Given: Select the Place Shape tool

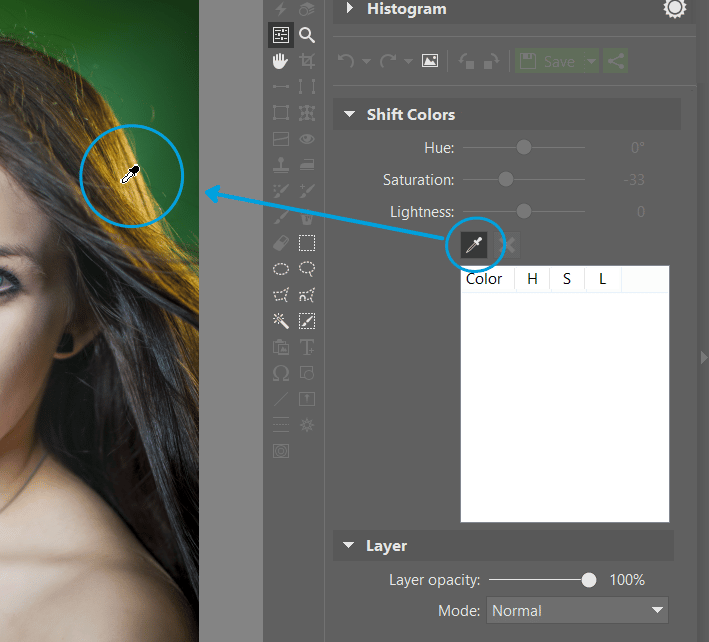Looking at the screenshot, I should (307, 373).
